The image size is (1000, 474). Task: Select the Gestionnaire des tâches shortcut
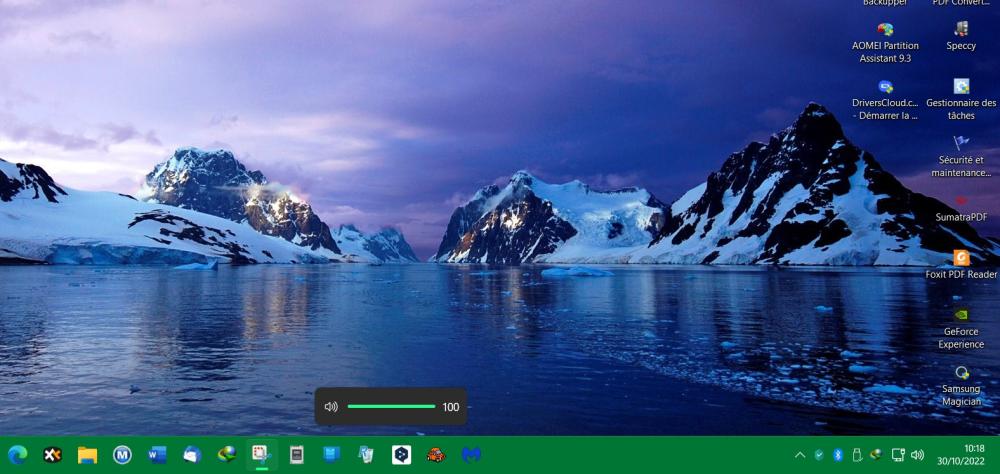[x=961, y=100]
